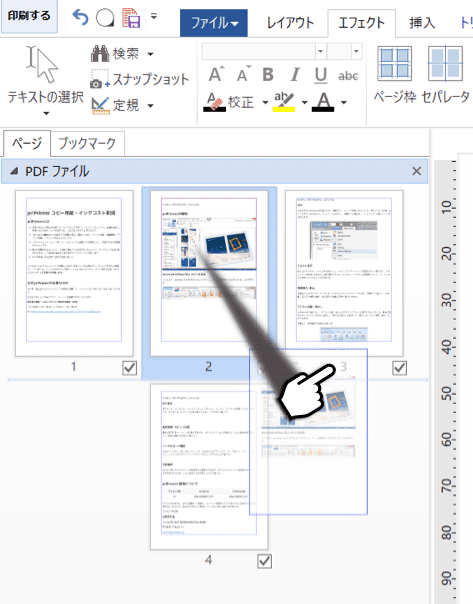Switch to the エフェクト tab
The width and height of the screenshot is (473, 604).
click(x=361, y=23)
